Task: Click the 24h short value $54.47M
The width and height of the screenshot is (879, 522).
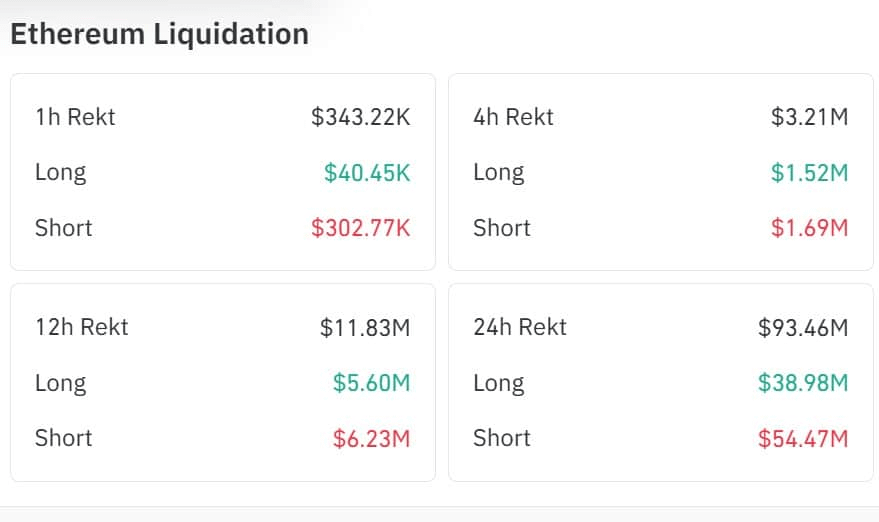Action: [x=802, y=438]
